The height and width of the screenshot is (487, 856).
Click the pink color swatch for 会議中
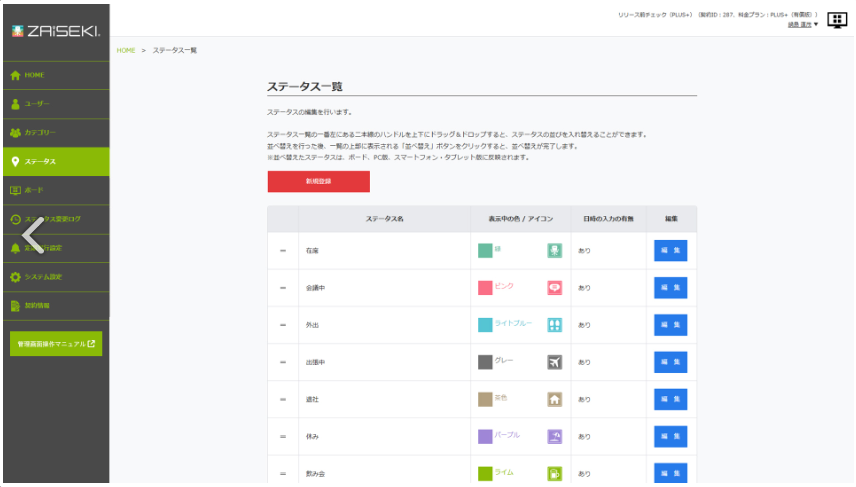click(485, 288)
